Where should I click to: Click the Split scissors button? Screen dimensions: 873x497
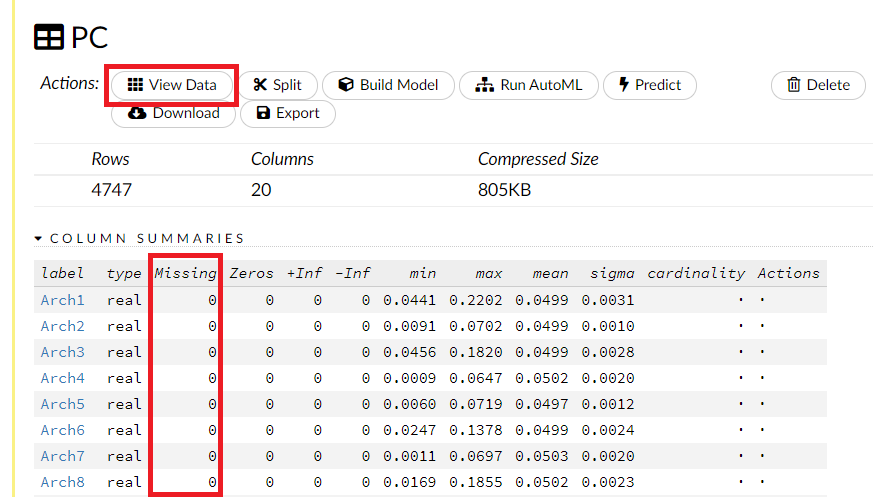pyautogui.click(x=277, y=85)
